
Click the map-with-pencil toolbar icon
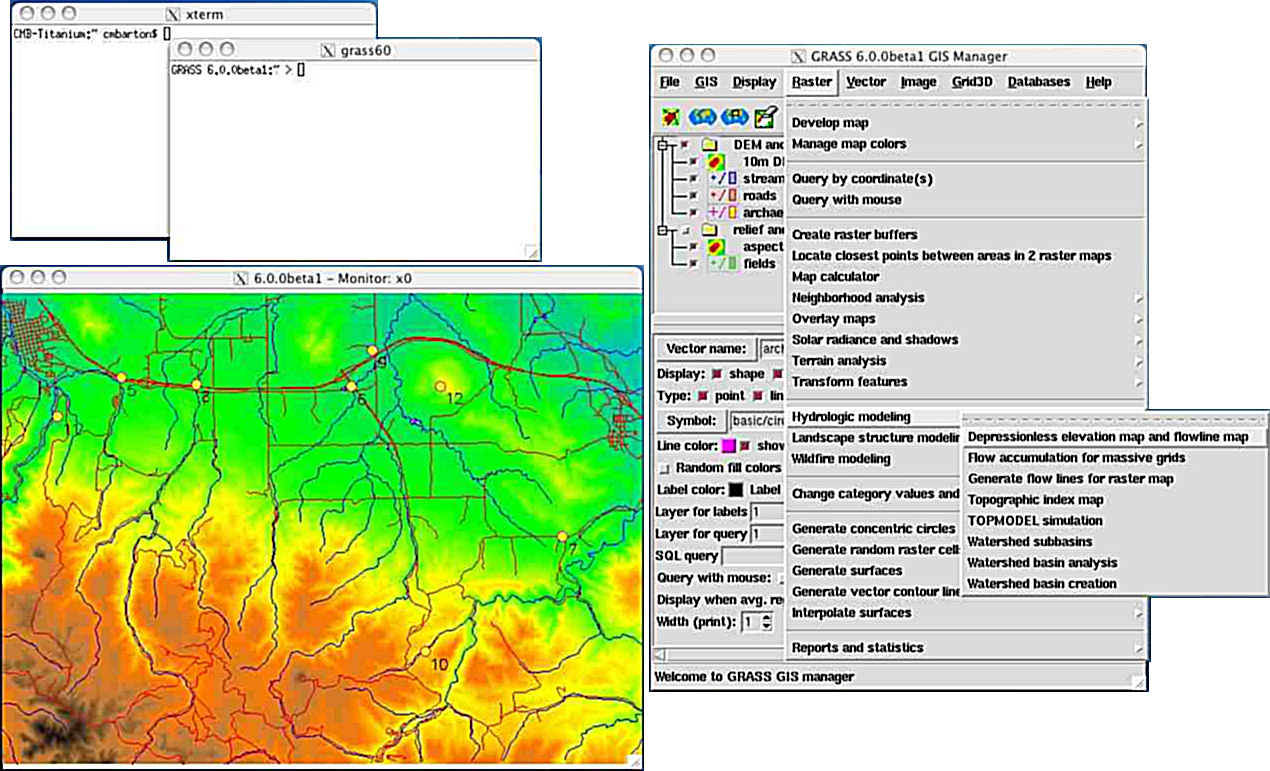[x=767, y=117]
